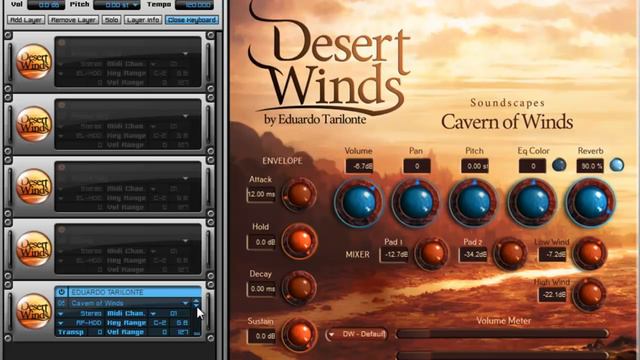Screen dimensions: 640x360
Task: Toggle the Reverb on/off button
Action: (x=616, y=165)
